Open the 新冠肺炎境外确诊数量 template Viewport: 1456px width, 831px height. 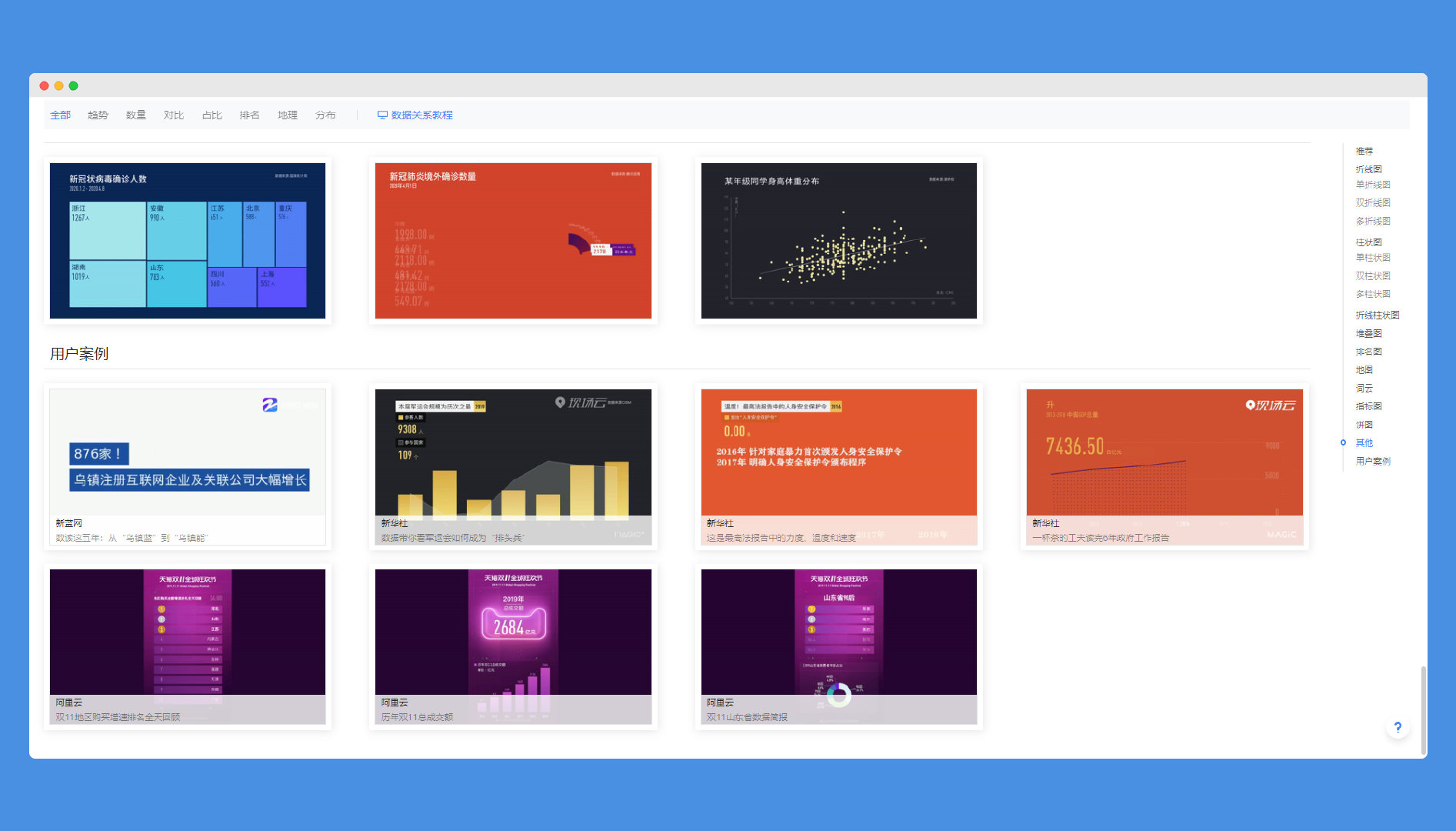(x=513, y=241)
